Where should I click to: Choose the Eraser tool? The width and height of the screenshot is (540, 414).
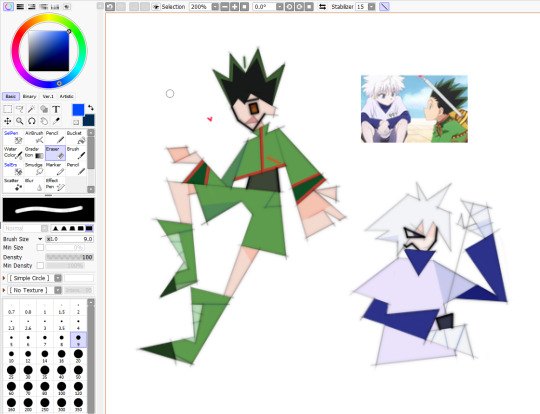[x=55, y=153]
